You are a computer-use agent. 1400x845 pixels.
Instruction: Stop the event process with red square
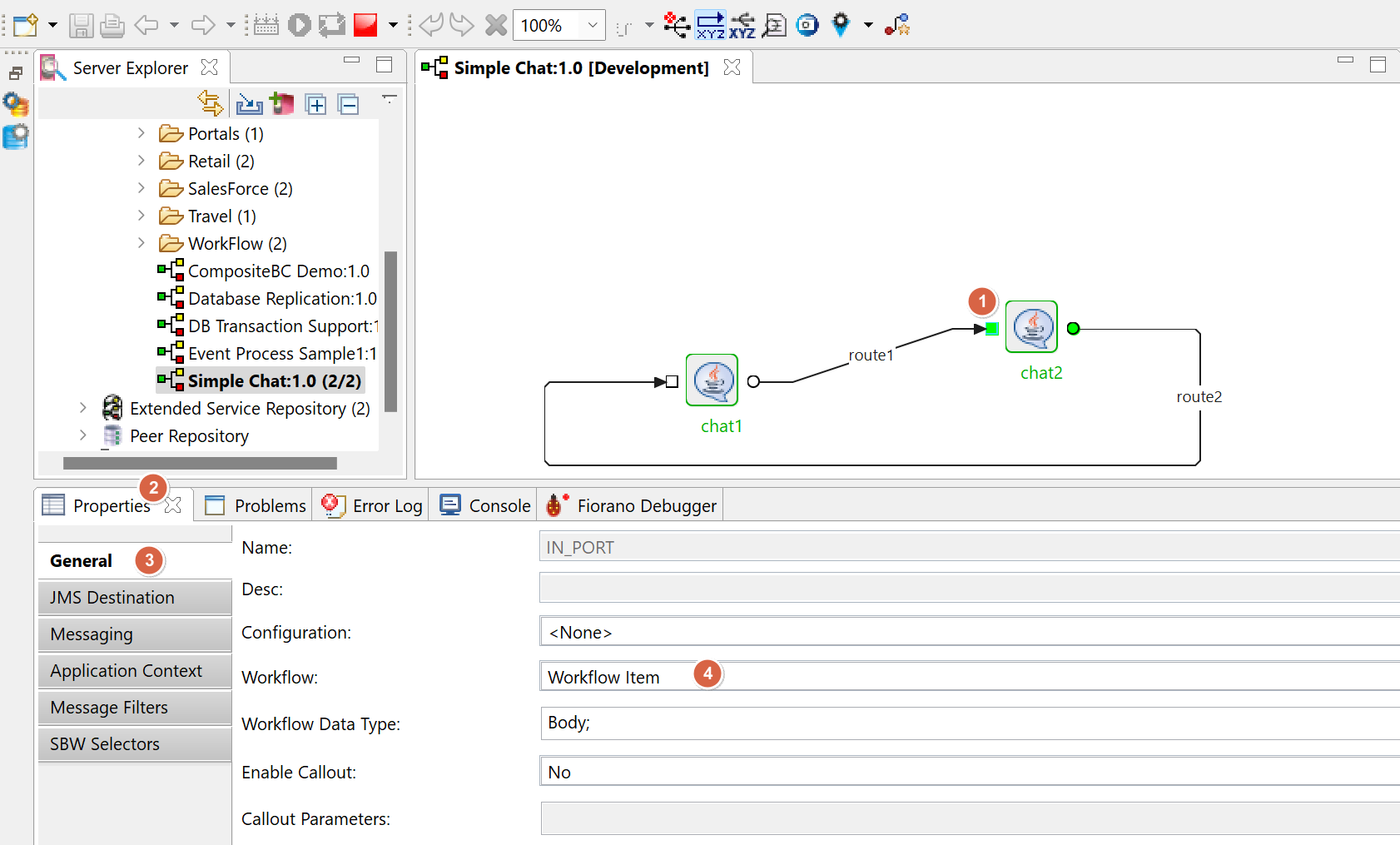coord(365,25)
